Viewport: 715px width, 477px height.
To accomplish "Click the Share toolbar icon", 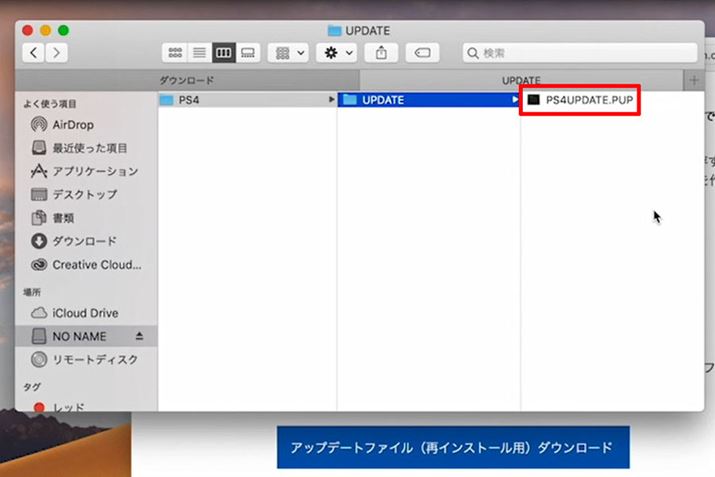I will pos(381,52).
